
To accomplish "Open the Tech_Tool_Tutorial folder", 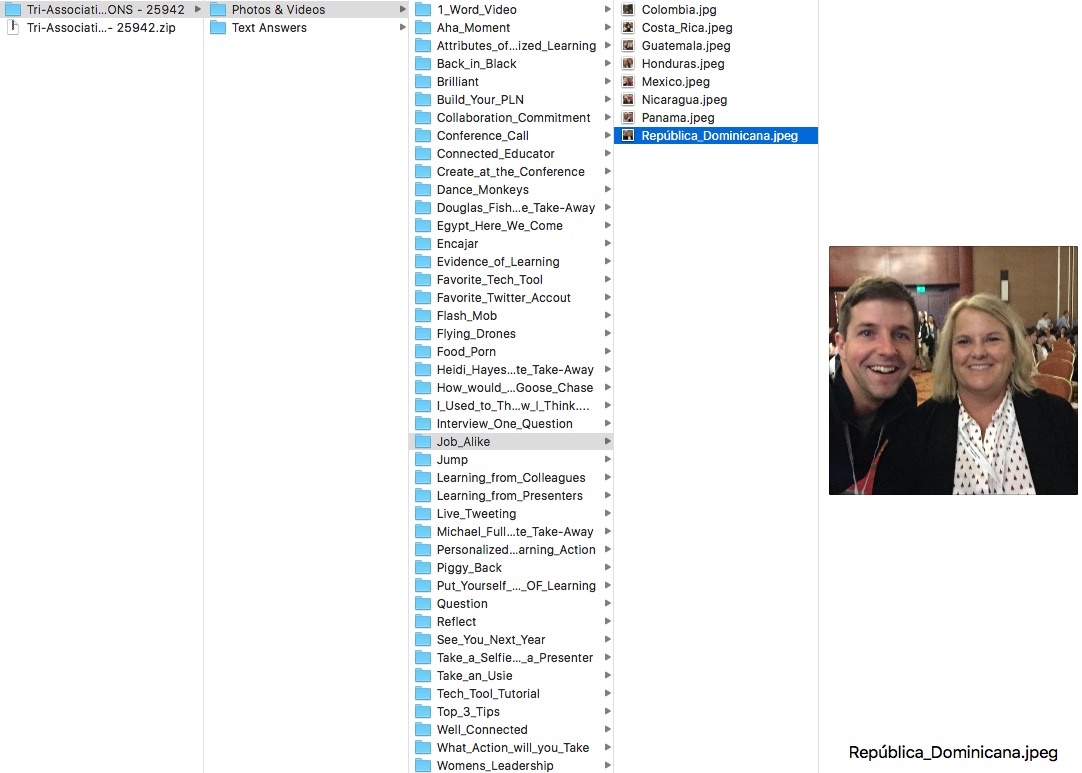I will (511, 694).
